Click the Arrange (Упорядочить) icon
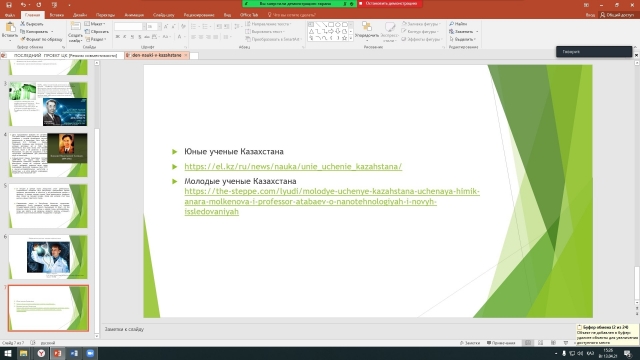Screen dimensions: 640x360 (367, 27)
